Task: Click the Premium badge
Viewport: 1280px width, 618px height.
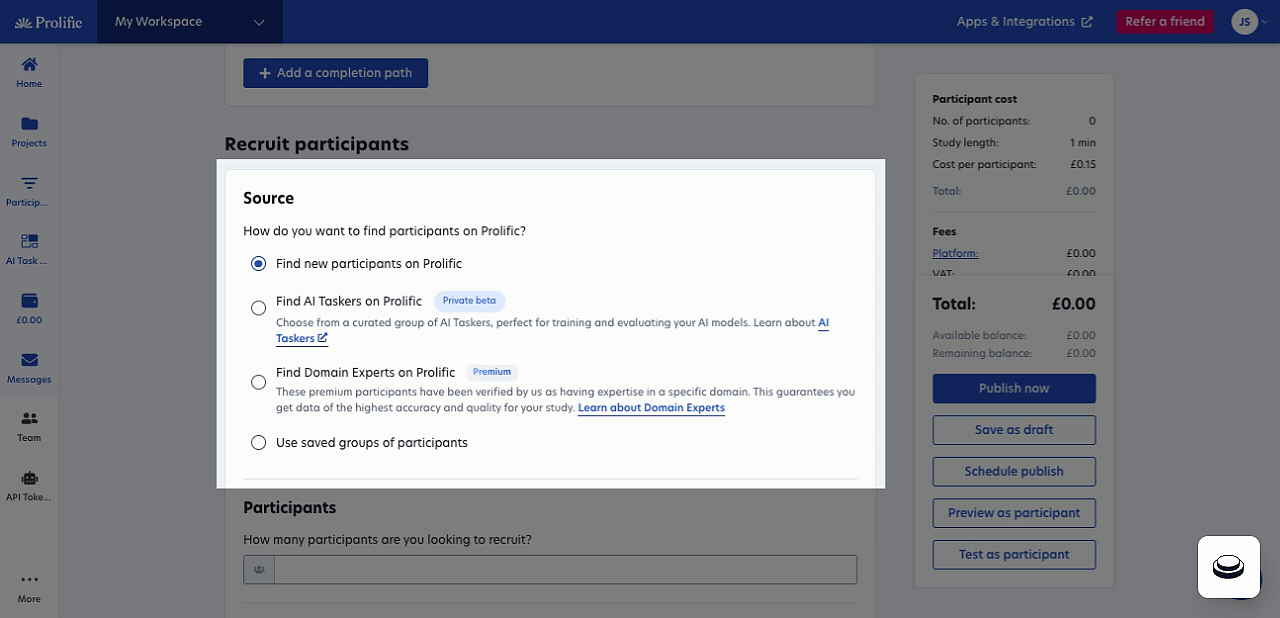Action: point(492,372)
